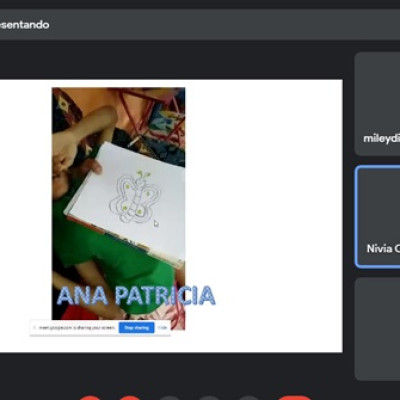Click the small icon in sharing notification bar
The image size is (400, 400).
(34, 328)
